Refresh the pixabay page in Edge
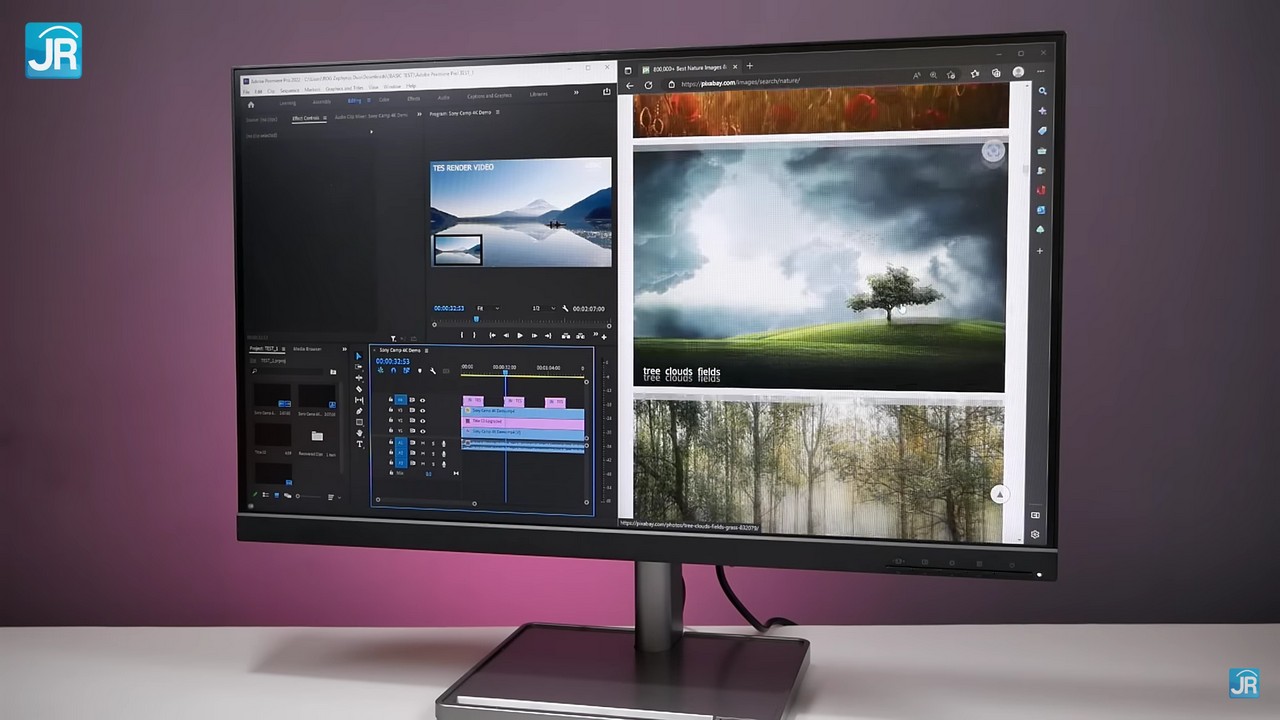This screenshot has height=720, width=1280. pyautogui.click(x=648, y=85)
